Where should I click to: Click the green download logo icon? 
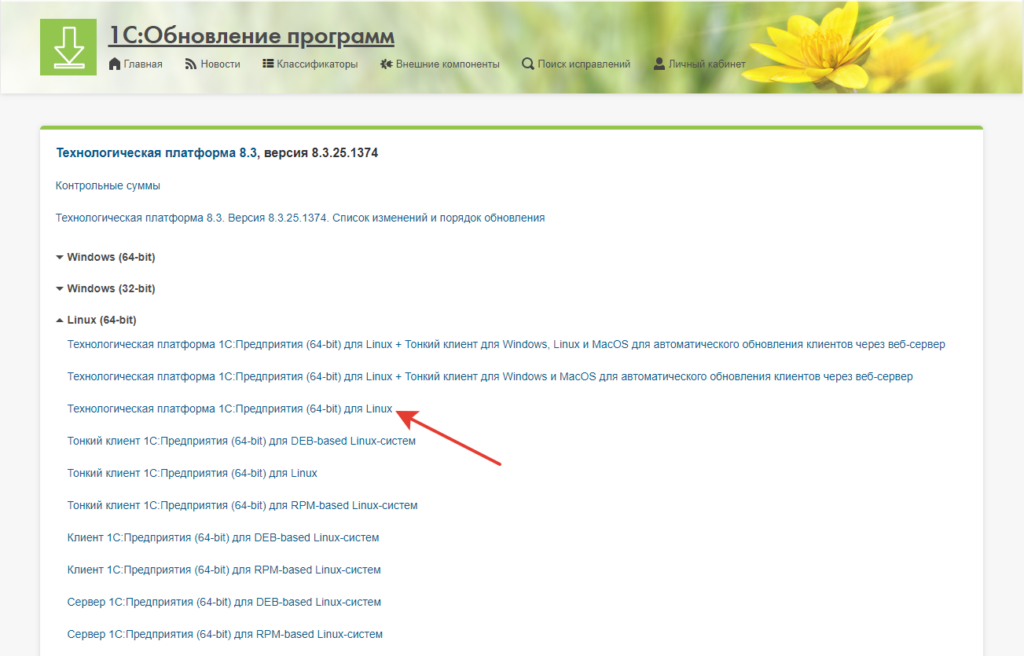coord(68,47)
